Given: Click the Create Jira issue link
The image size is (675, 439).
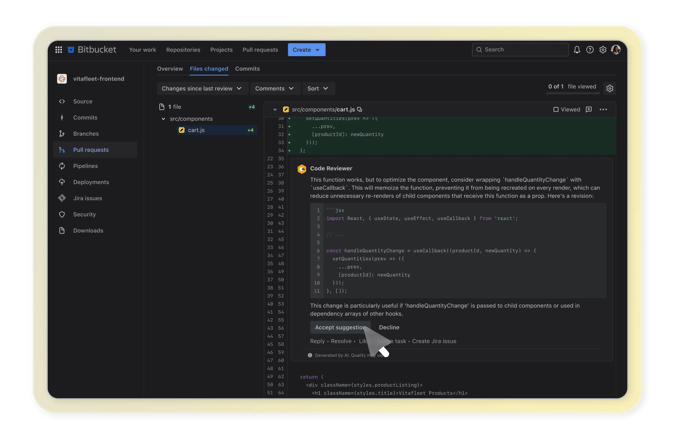Looking at the screenshot, I should coord(434,341).
